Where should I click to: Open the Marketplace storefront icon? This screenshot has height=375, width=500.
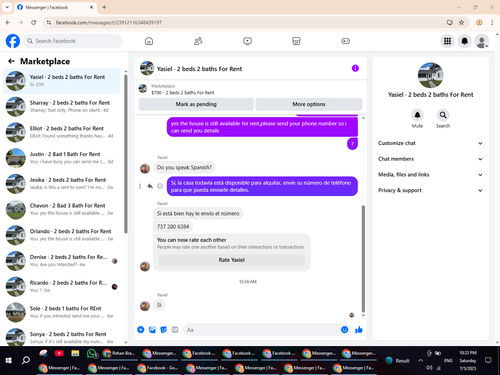[296, 41]
